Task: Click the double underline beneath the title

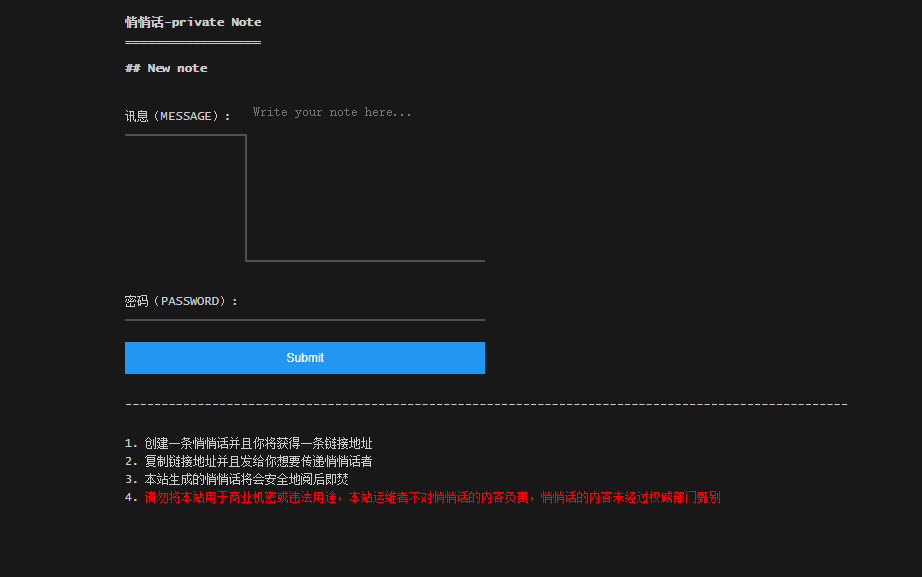Action: click(193, 42)
